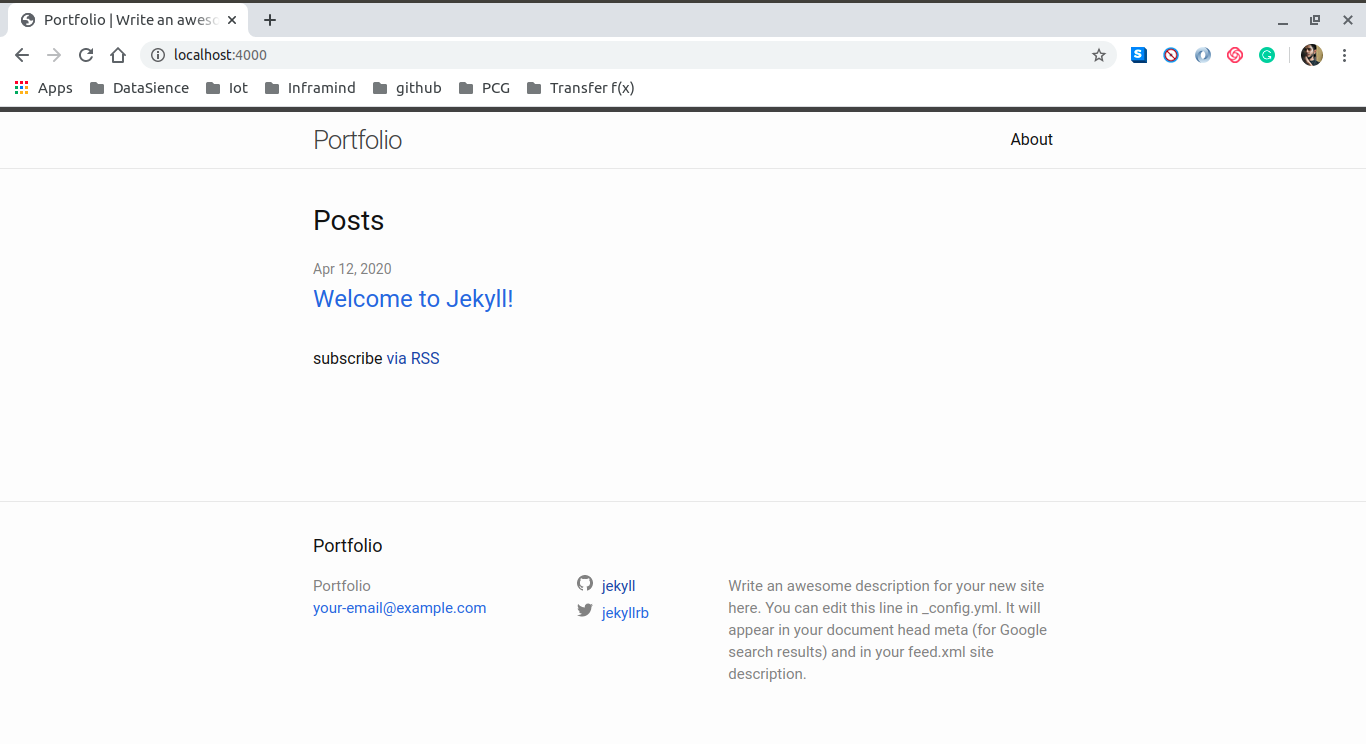Screen dimensions: 1366x744
Task: Open site information icon in address bar
Action: point(157,55)
